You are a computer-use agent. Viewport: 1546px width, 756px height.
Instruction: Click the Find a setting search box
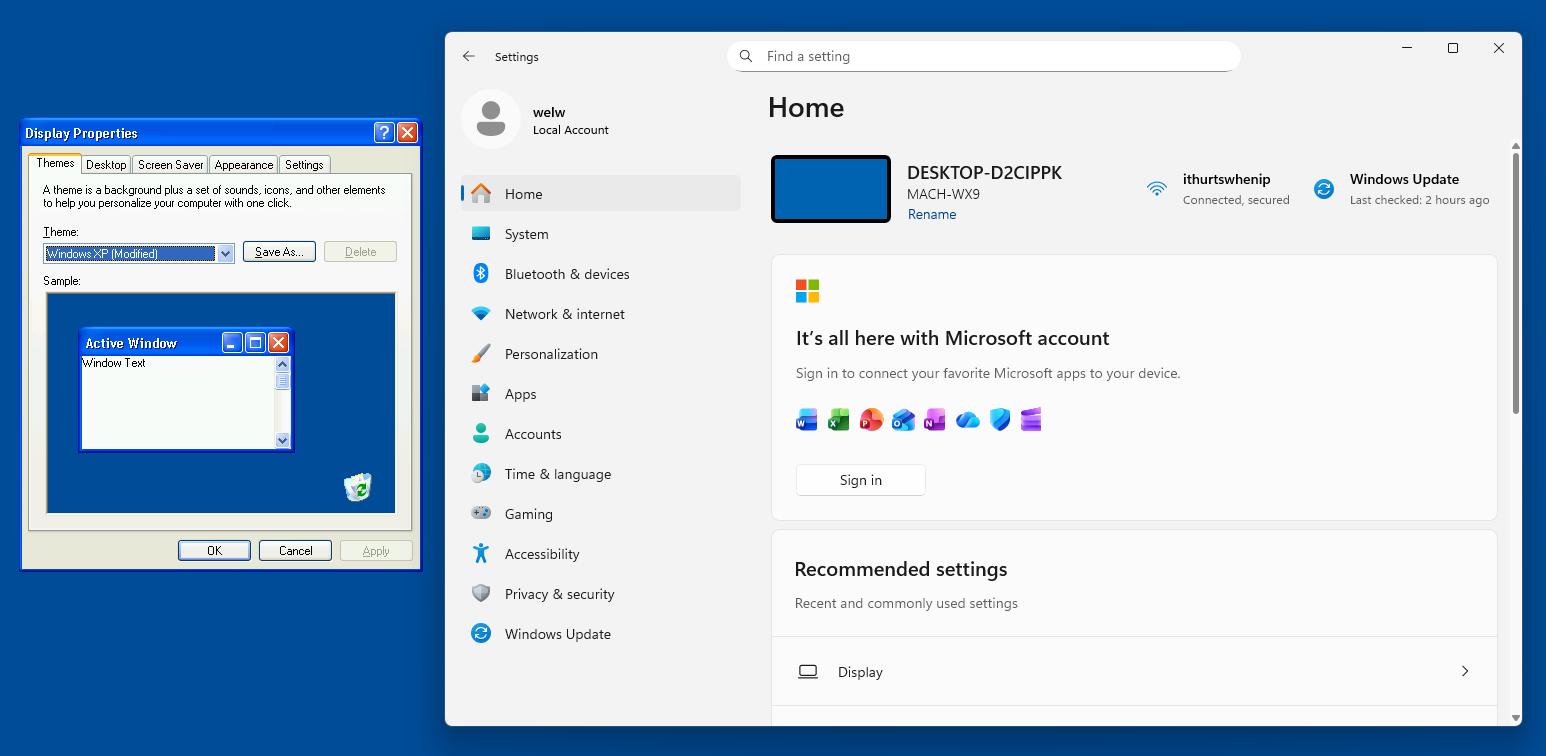(x=990, y=57)
